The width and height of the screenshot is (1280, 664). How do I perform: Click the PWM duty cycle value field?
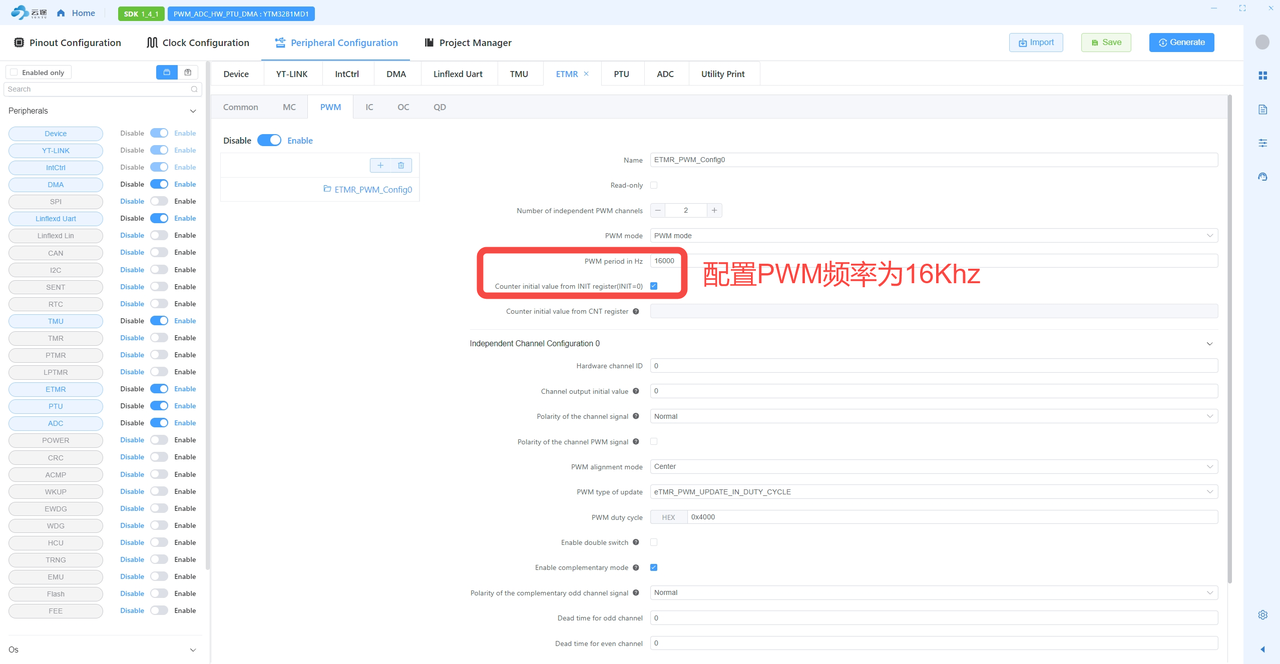952,517
